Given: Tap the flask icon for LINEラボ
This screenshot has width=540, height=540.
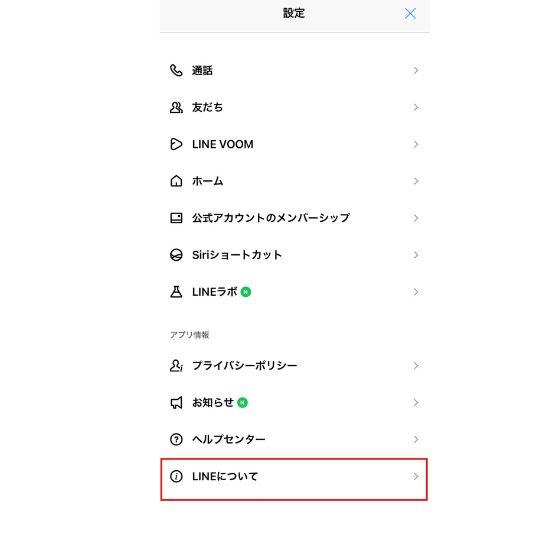Looking at the screenshot, I should click(x=176, y=292).
